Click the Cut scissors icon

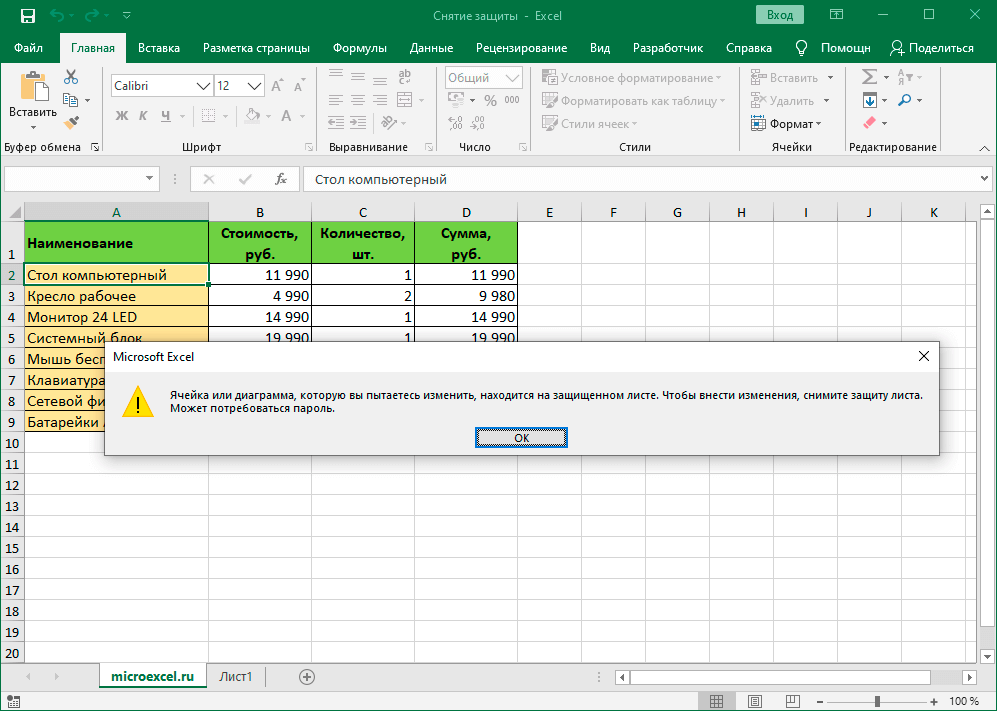point(71,78)
